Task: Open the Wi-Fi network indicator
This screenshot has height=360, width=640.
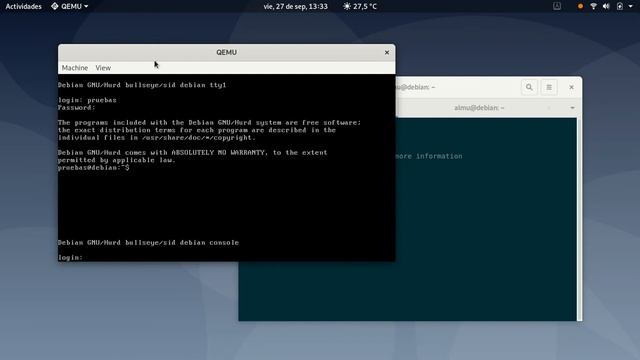Action: [593, 6]
